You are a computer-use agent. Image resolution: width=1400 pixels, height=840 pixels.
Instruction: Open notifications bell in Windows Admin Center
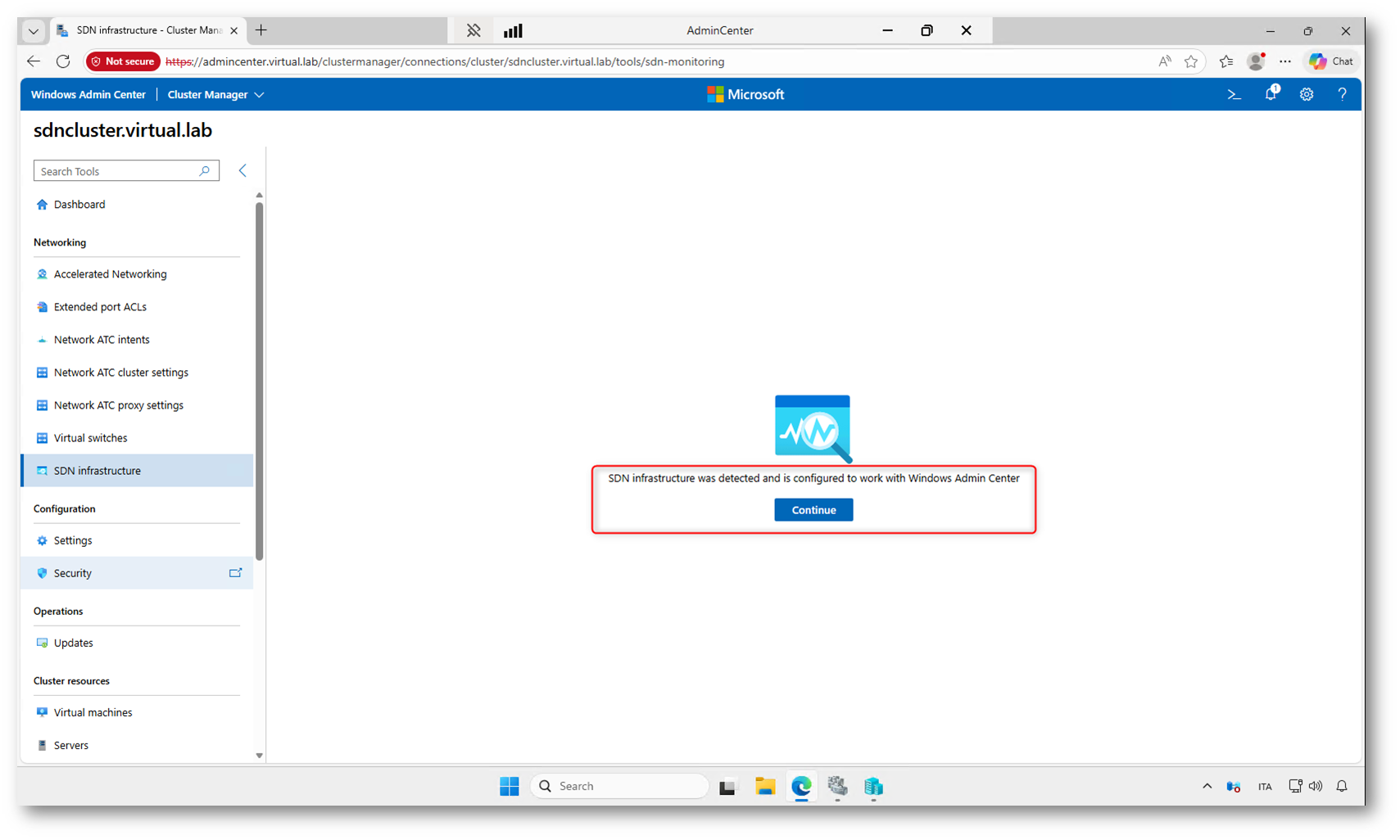[x=1271, y=94]
